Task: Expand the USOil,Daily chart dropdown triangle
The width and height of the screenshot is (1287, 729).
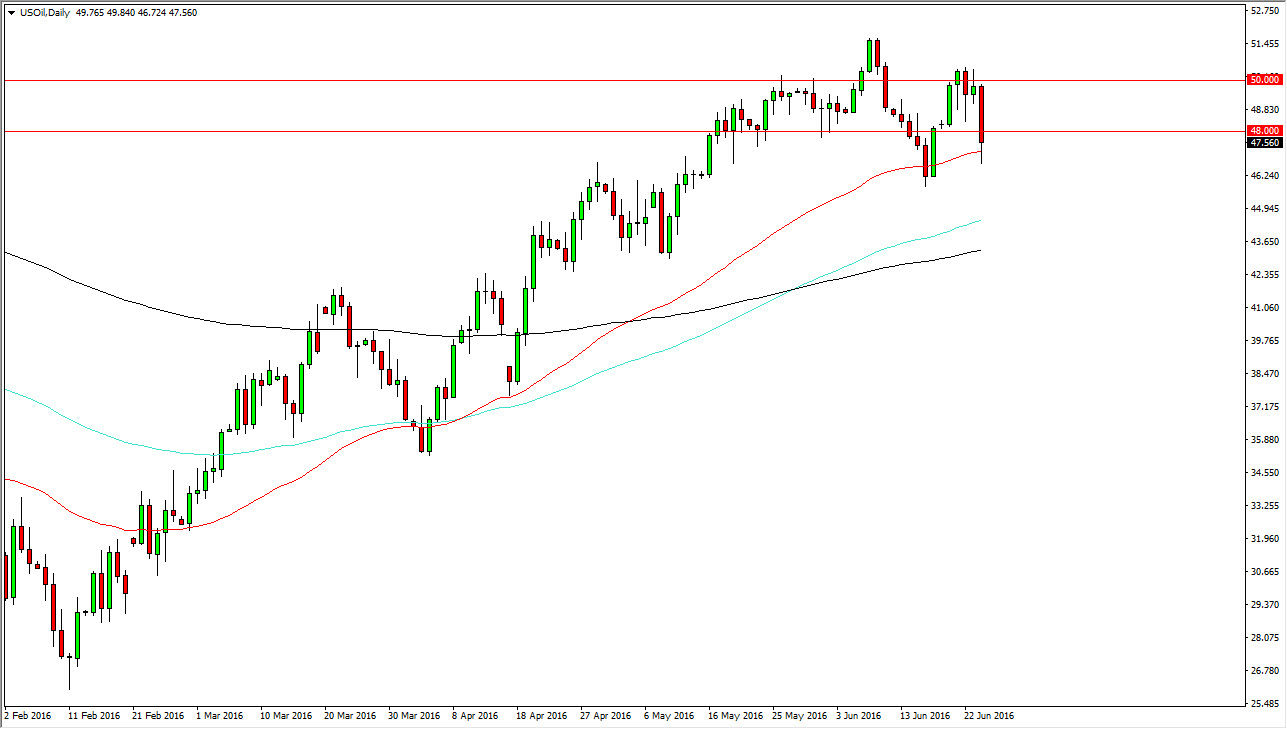Action: tap(11, 13)
